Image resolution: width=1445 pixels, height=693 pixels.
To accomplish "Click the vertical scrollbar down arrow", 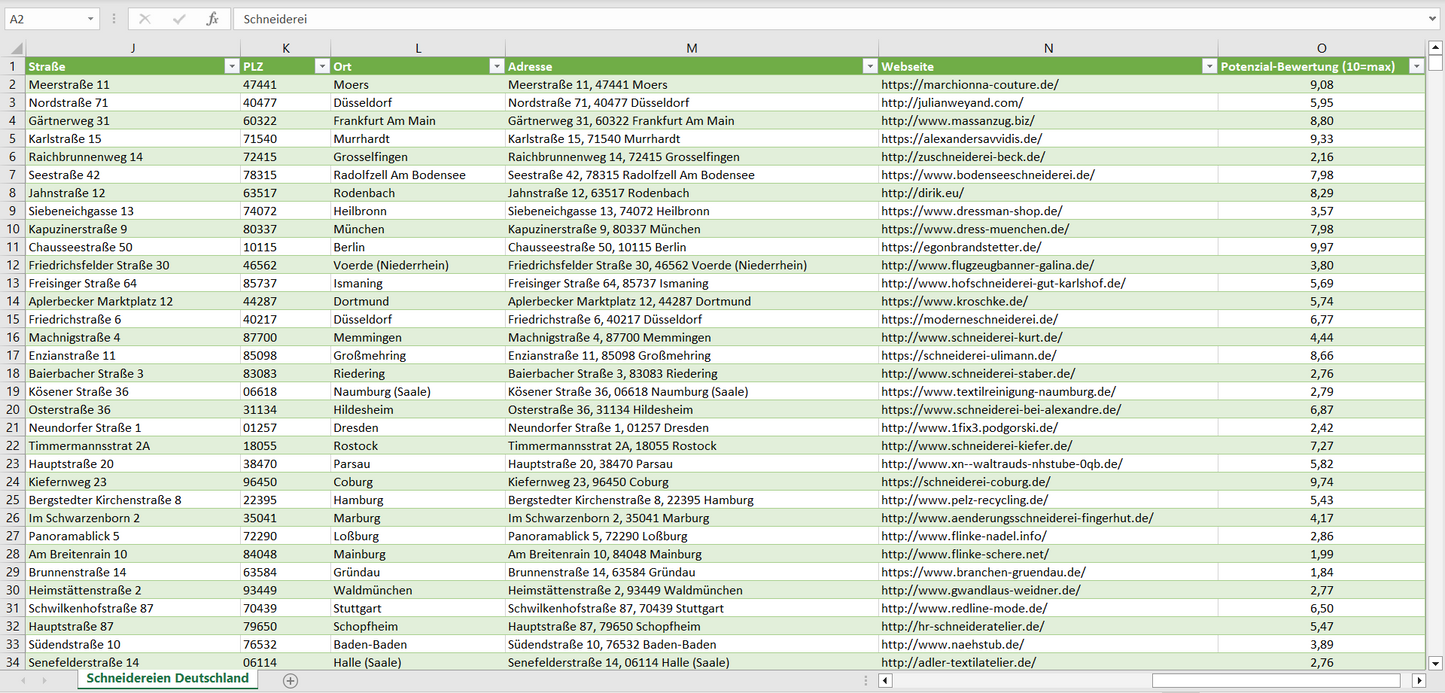I will pos(1436,662).
